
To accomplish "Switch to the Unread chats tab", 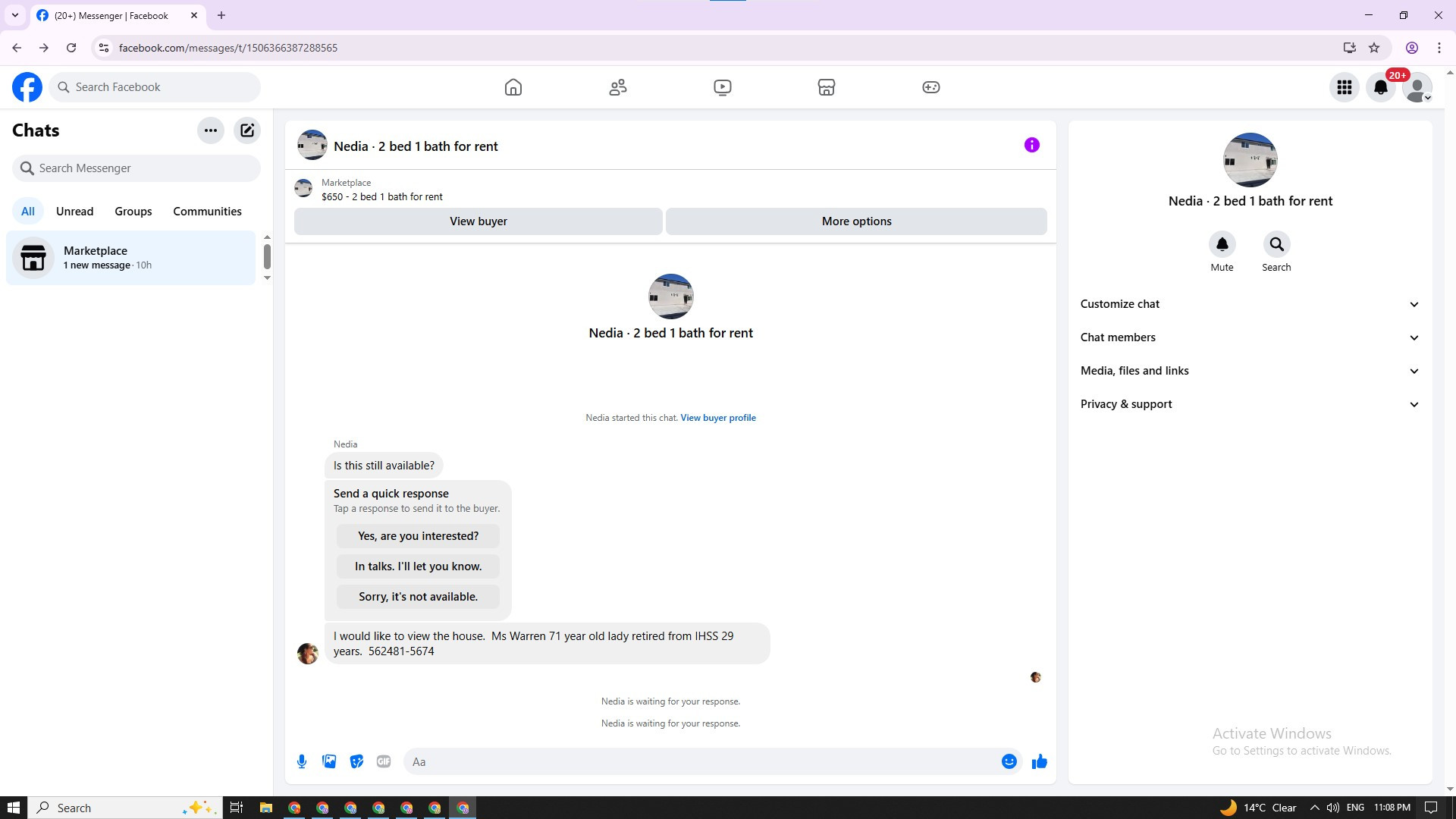I will [x=74, y=212].
